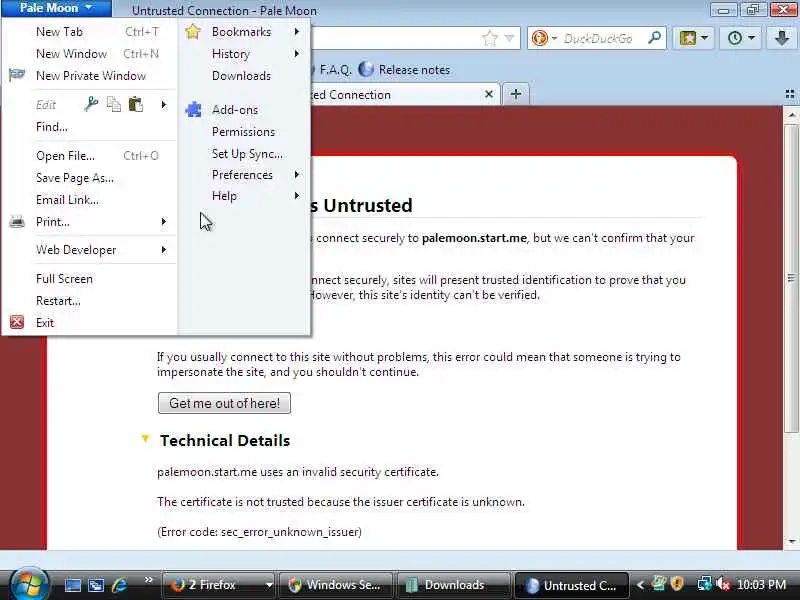The image size is (800, 600).
Task: Click the Get me out of here! button
Action: tap(224, 403)
